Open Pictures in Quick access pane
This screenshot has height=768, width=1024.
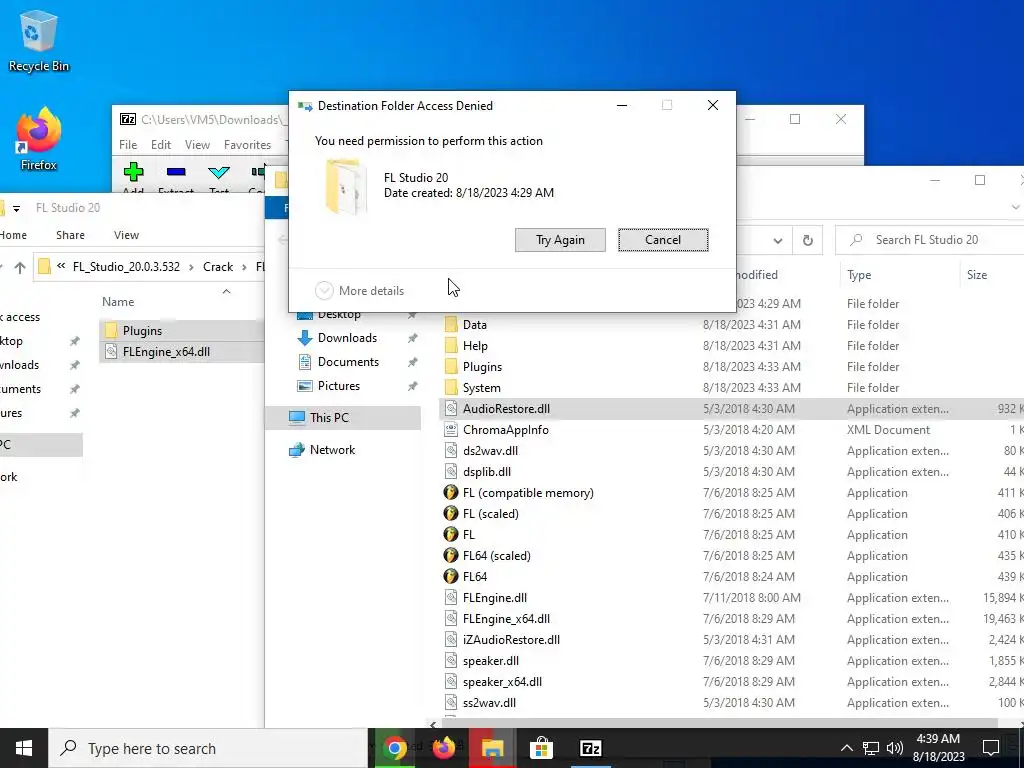click(338, 386)
